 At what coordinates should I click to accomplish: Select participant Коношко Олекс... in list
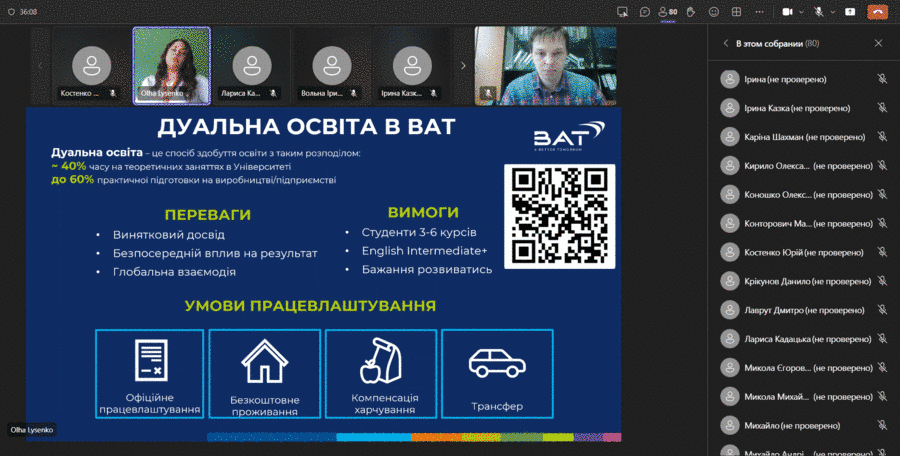tap(804, 195)
